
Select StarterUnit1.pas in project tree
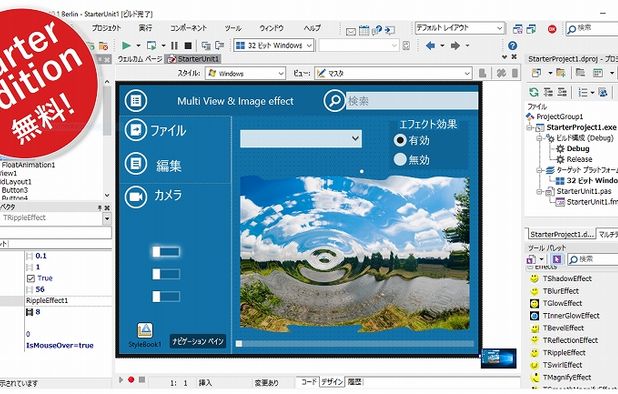(x=584, y=191)
